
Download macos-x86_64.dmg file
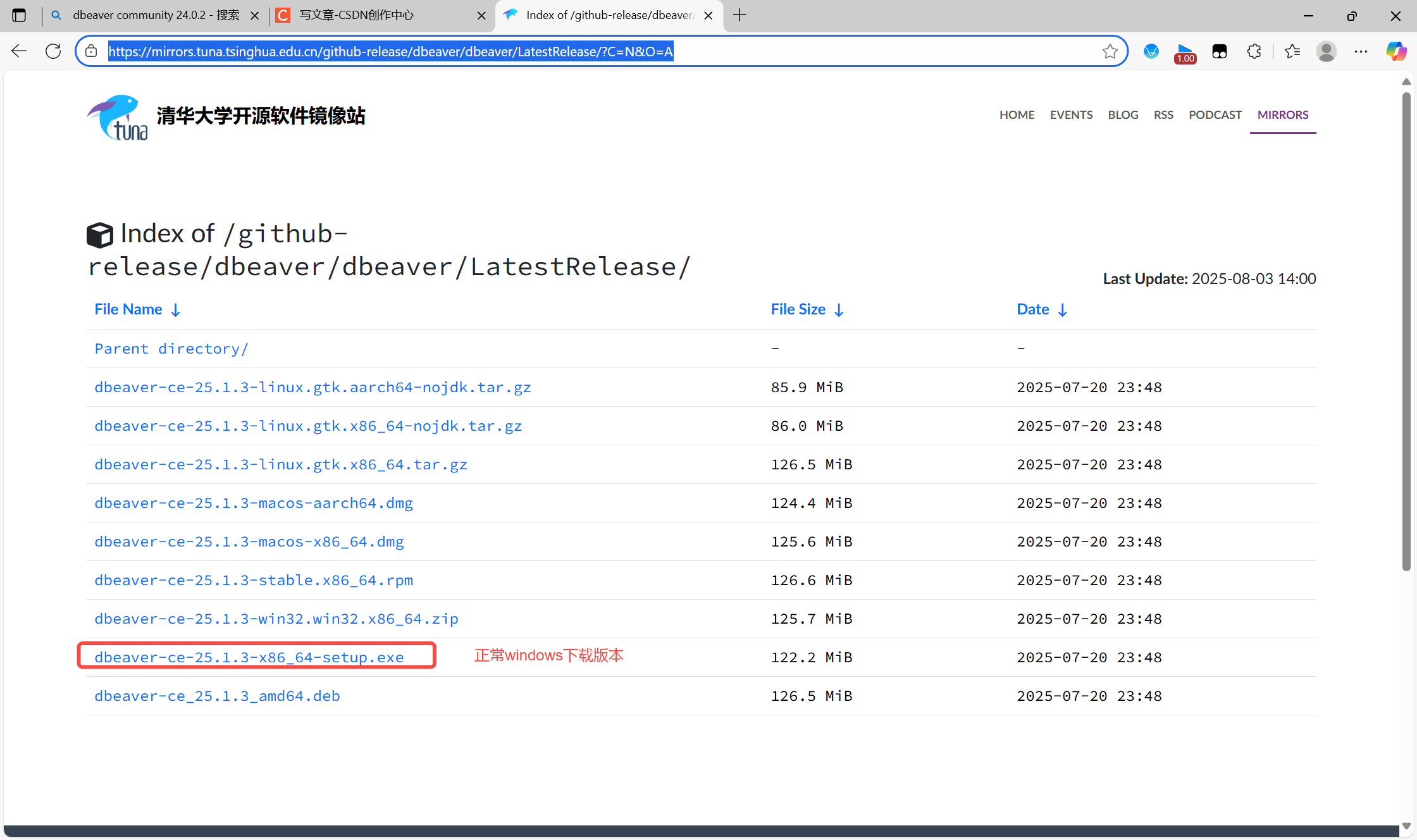[x=249, y=541]
